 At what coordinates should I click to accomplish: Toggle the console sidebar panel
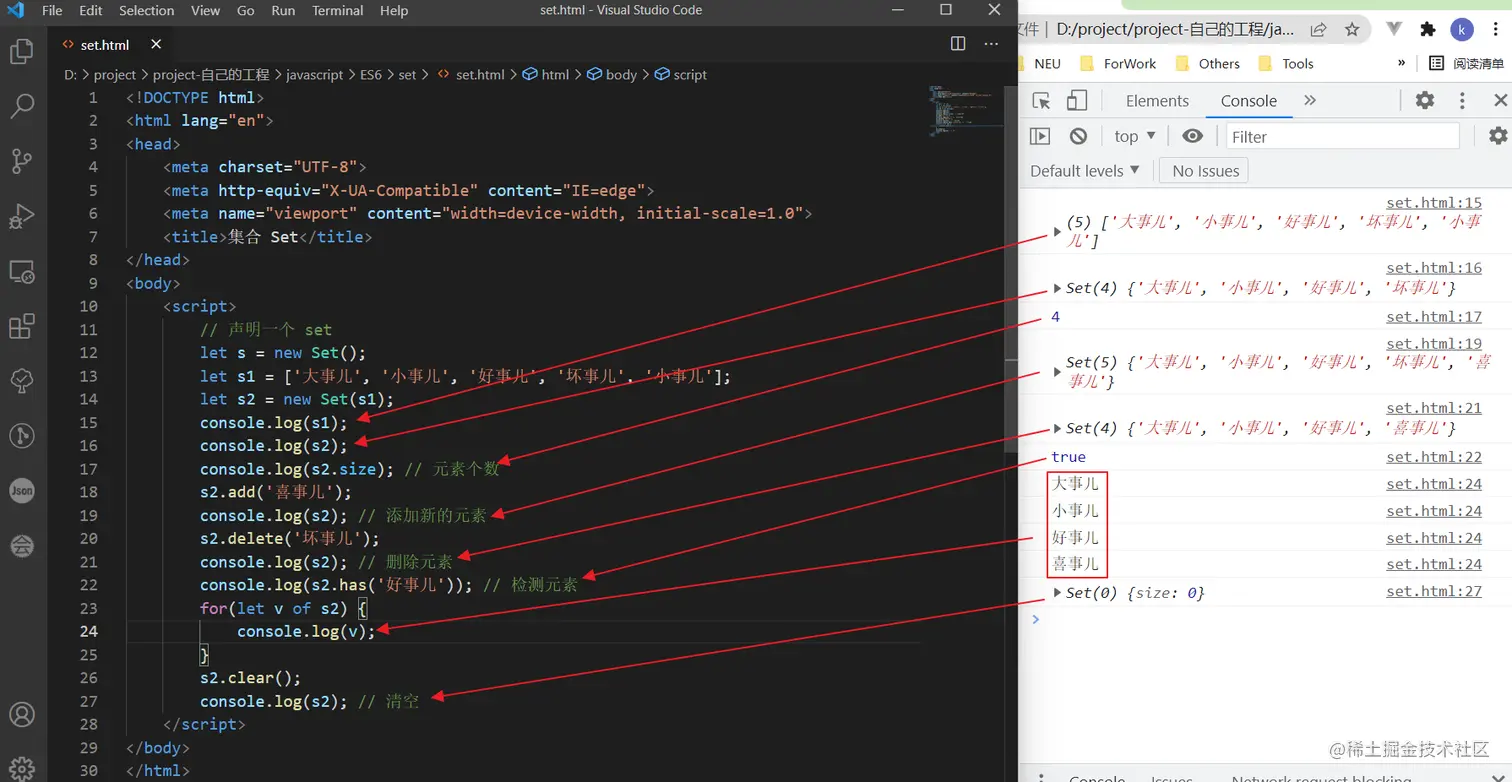click(1040, 136)
